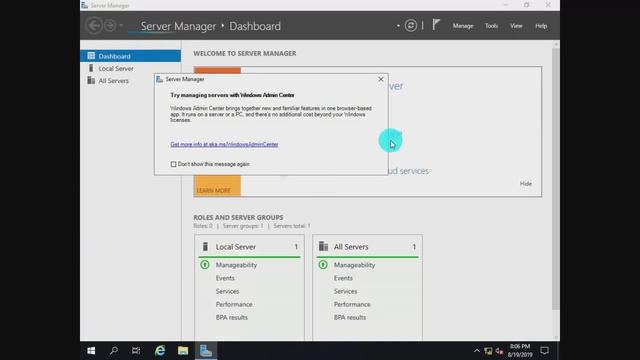640x360 pixels.
Task: Hide the welcome tile
Action: (x=526, y=184)
